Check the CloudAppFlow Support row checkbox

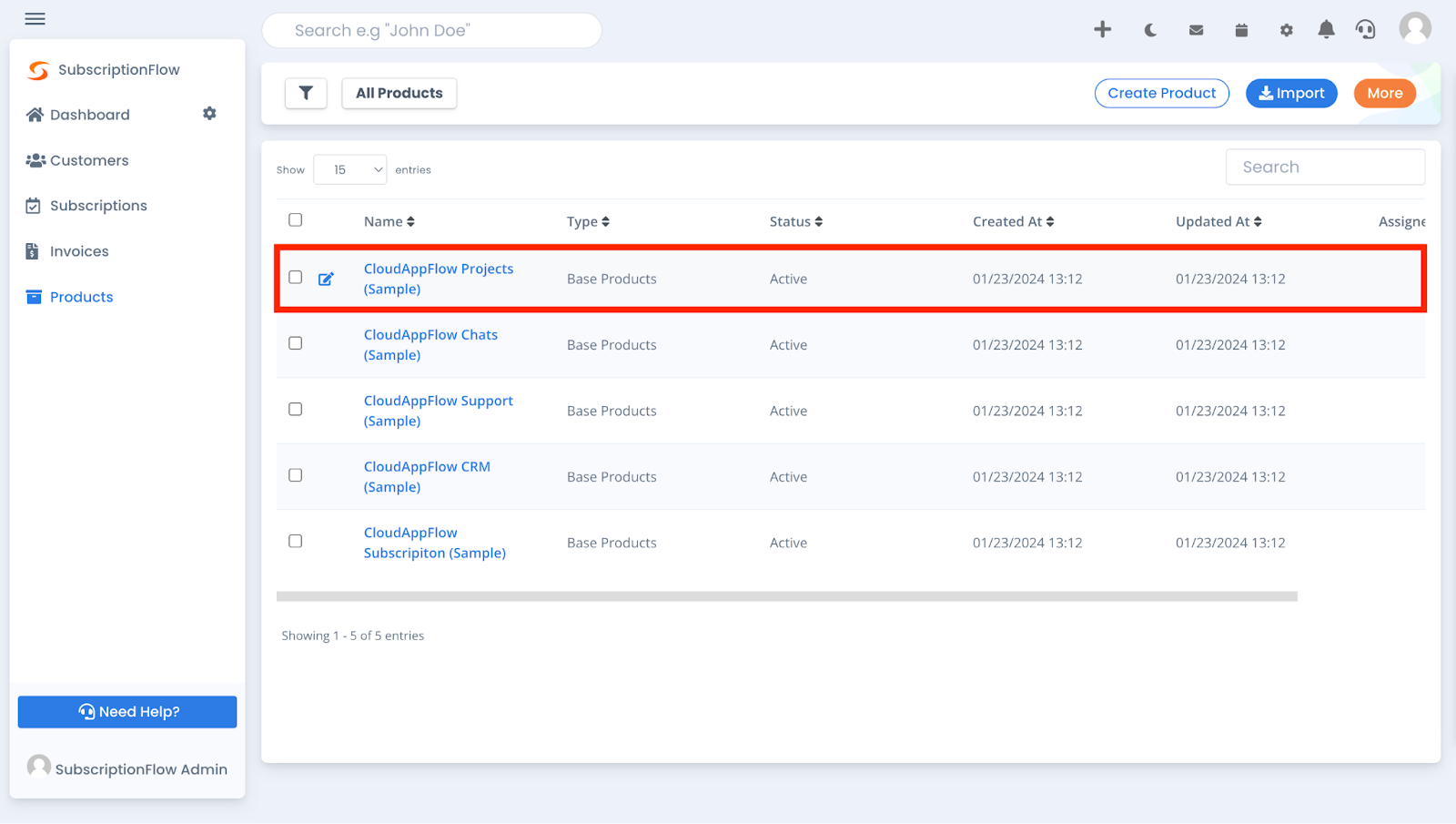[x=295, y=409]
